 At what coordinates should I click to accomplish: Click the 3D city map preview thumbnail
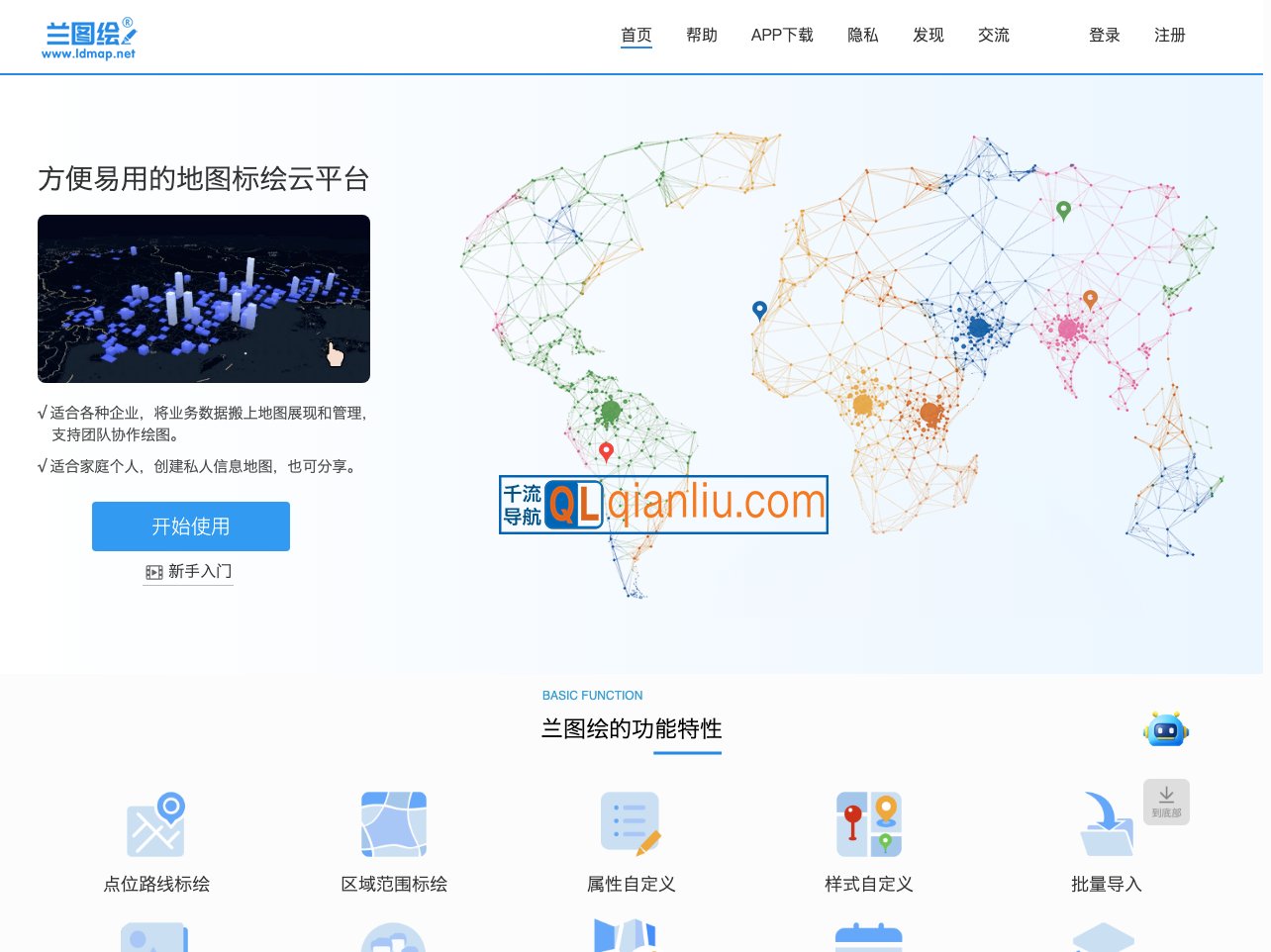coord(203,299)
